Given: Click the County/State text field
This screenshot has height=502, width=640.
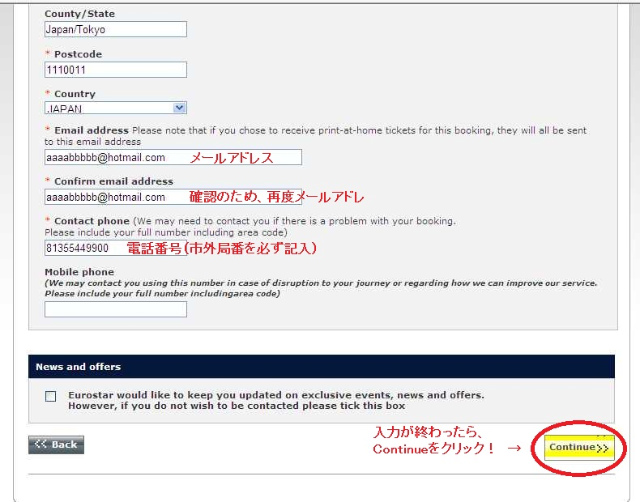Looking at the screenshot, I should tap(115, 30).
